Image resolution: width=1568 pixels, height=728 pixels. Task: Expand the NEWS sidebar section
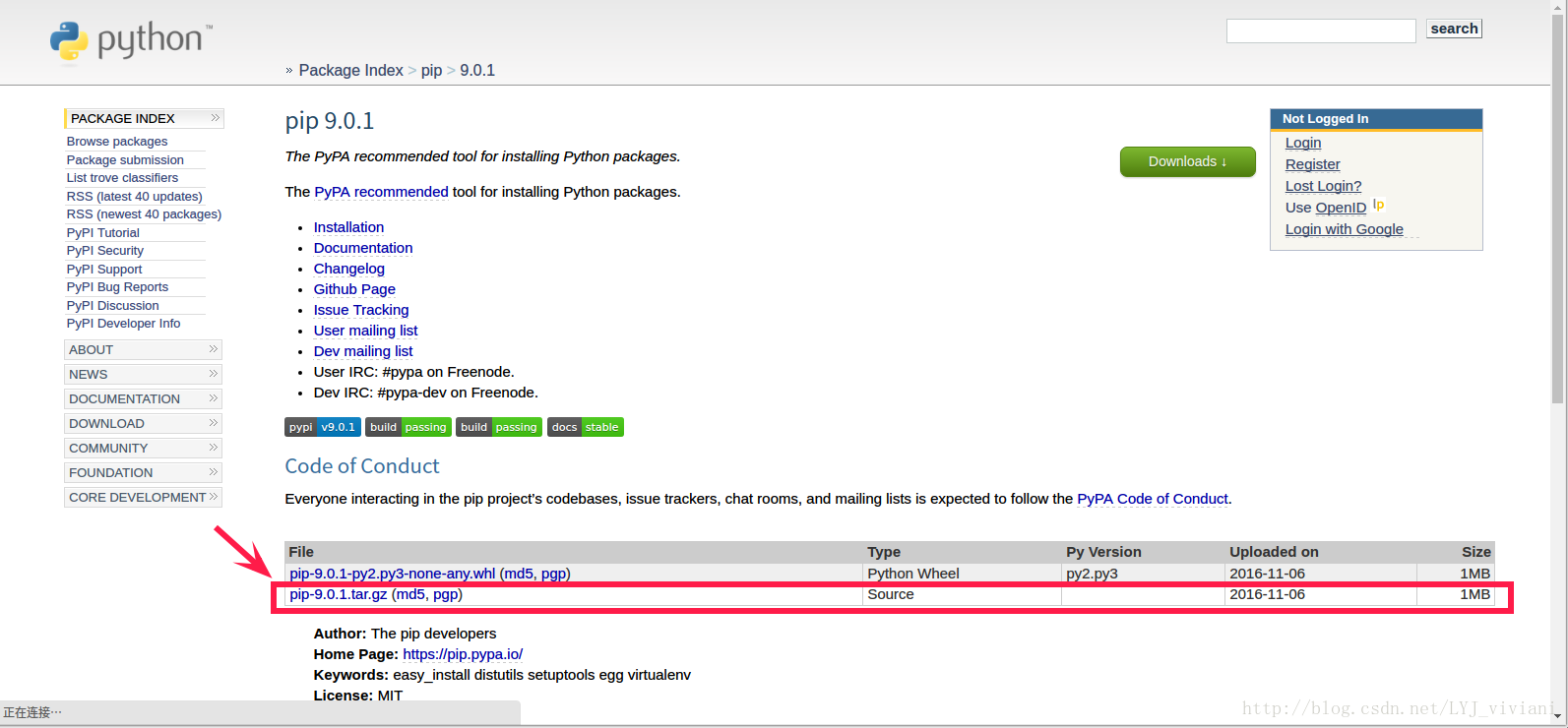[143, 374]
